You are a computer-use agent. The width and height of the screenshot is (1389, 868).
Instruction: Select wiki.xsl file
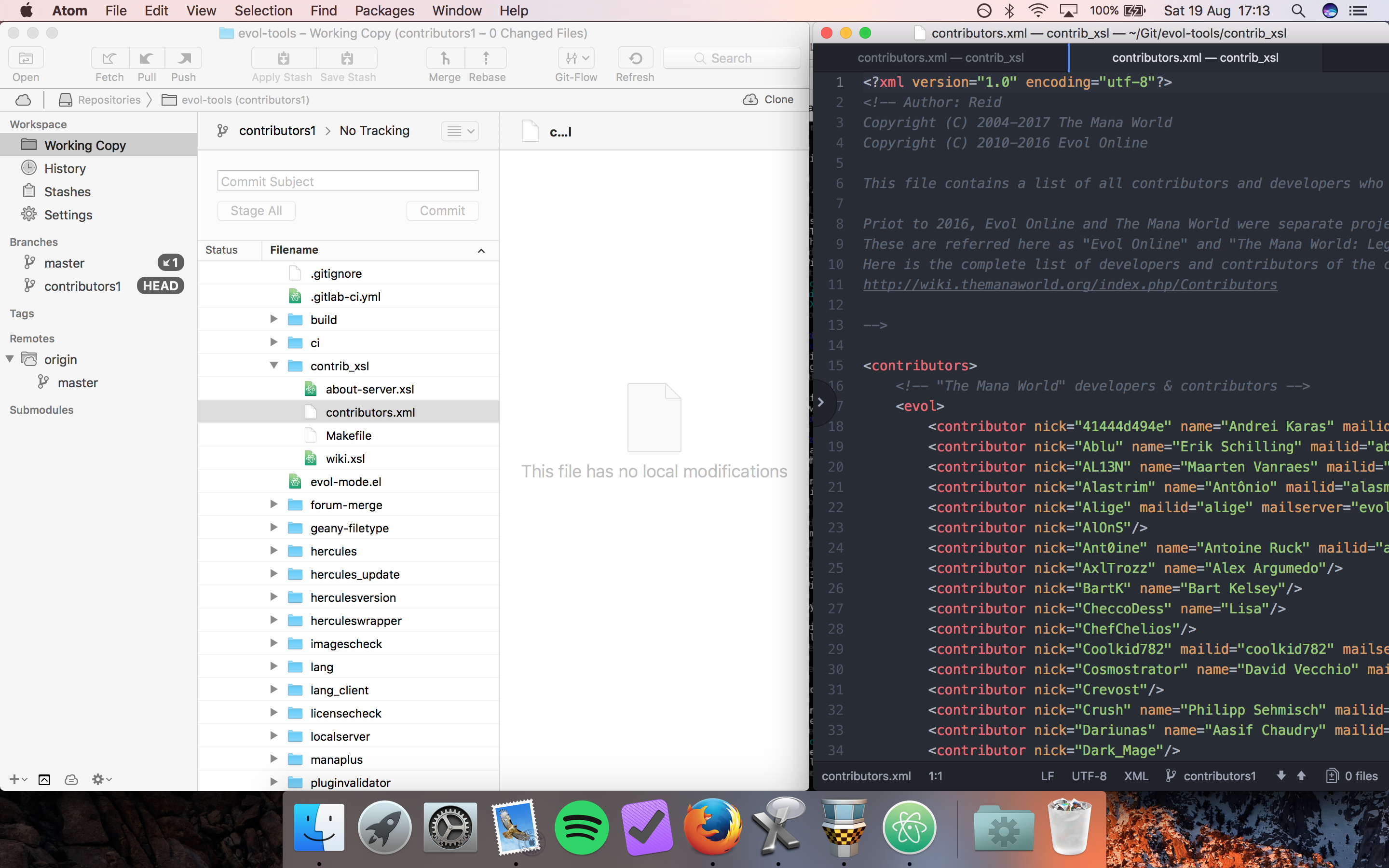(x=348, y=458)
